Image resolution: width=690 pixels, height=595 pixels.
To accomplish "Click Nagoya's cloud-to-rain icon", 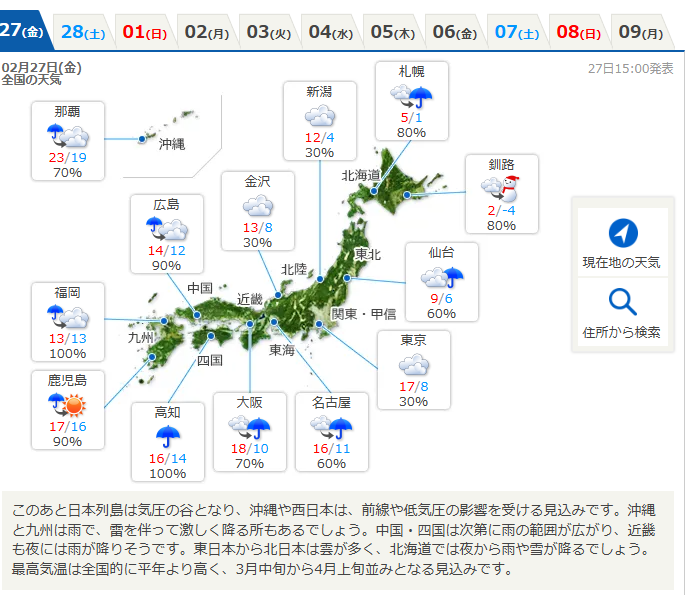I will click(331, 428).
